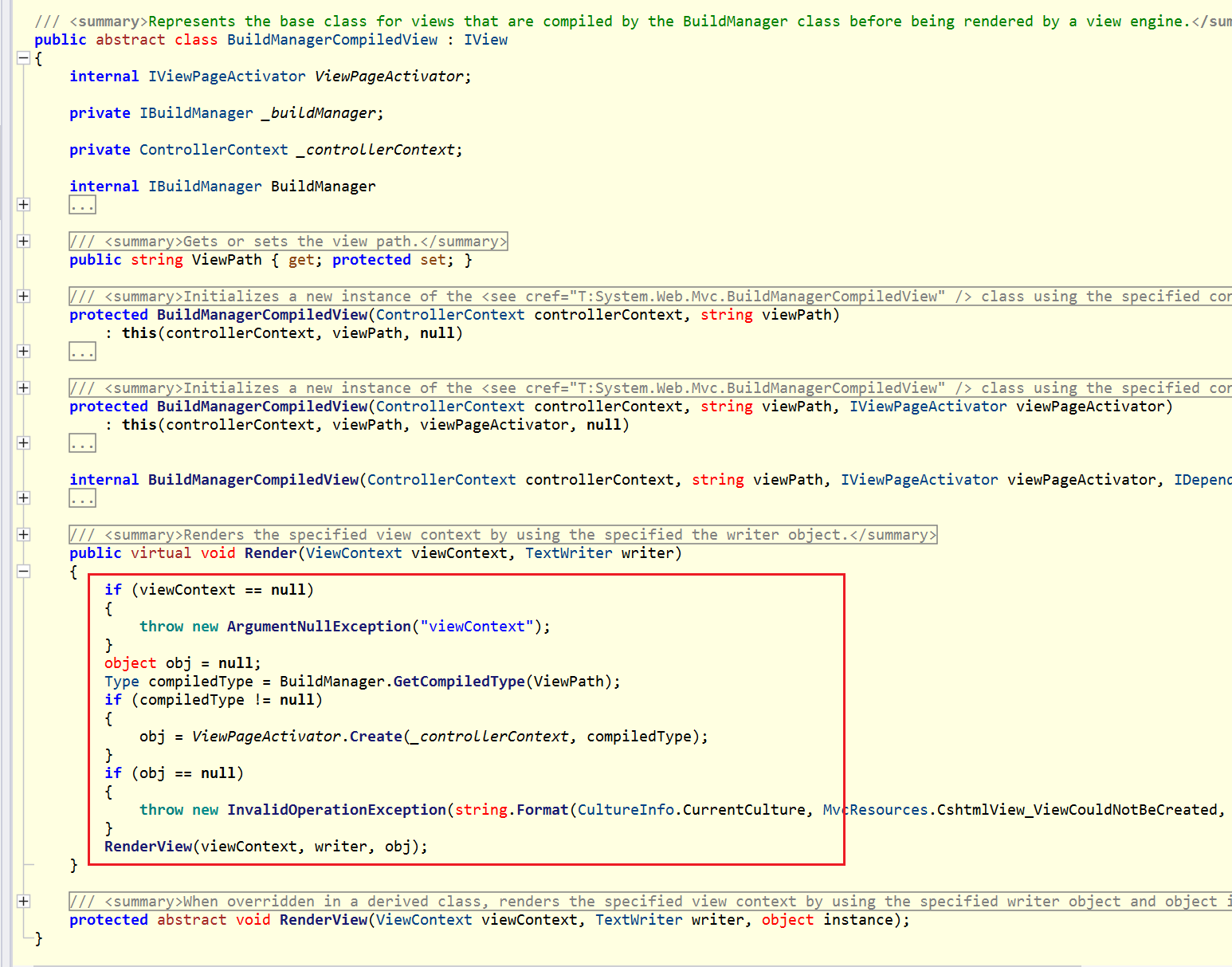Click compiledType variable in Type declaration

(x=201, y=682)
